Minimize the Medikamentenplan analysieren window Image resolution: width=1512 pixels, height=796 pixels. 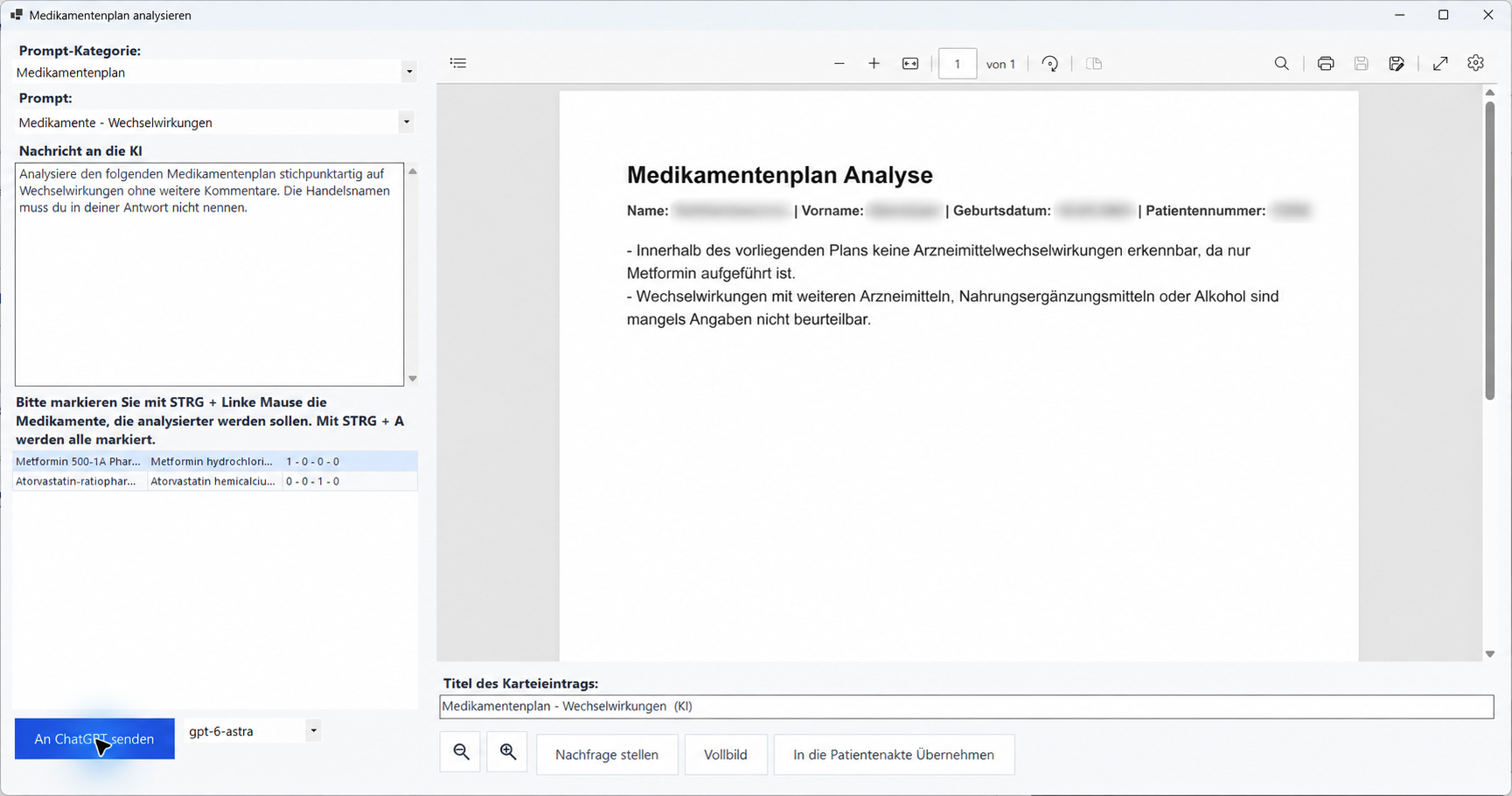pos(1399,15)
